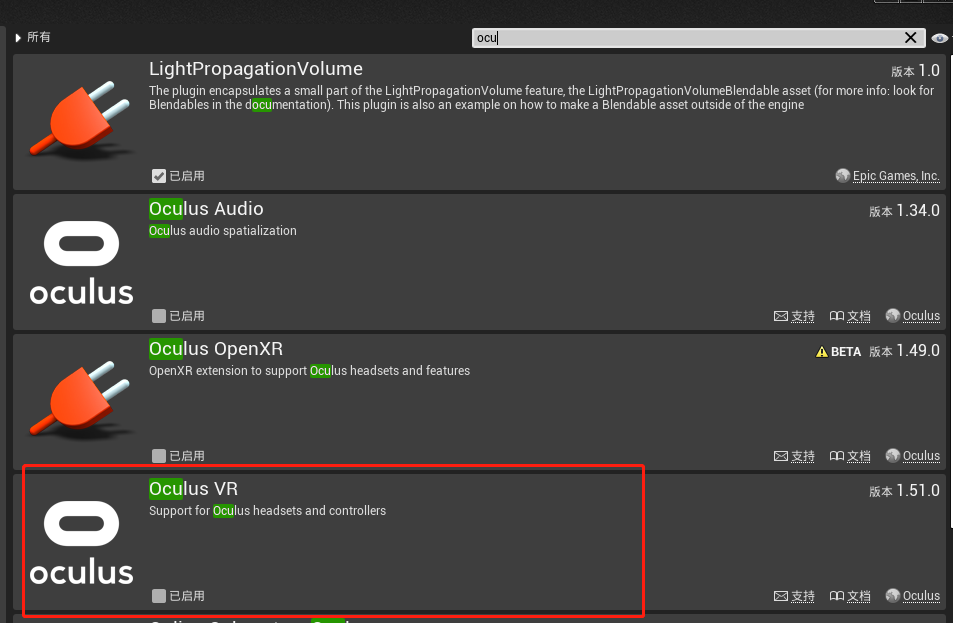The width and height of the screenshot is (953, 623).
Task: Click the envelope icon in Oculus Audio row
Action: click(780, 316)
